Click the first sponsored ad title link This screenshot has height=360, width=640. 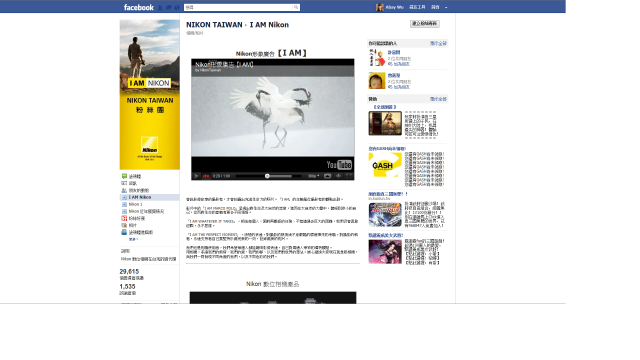click(385, 107)
